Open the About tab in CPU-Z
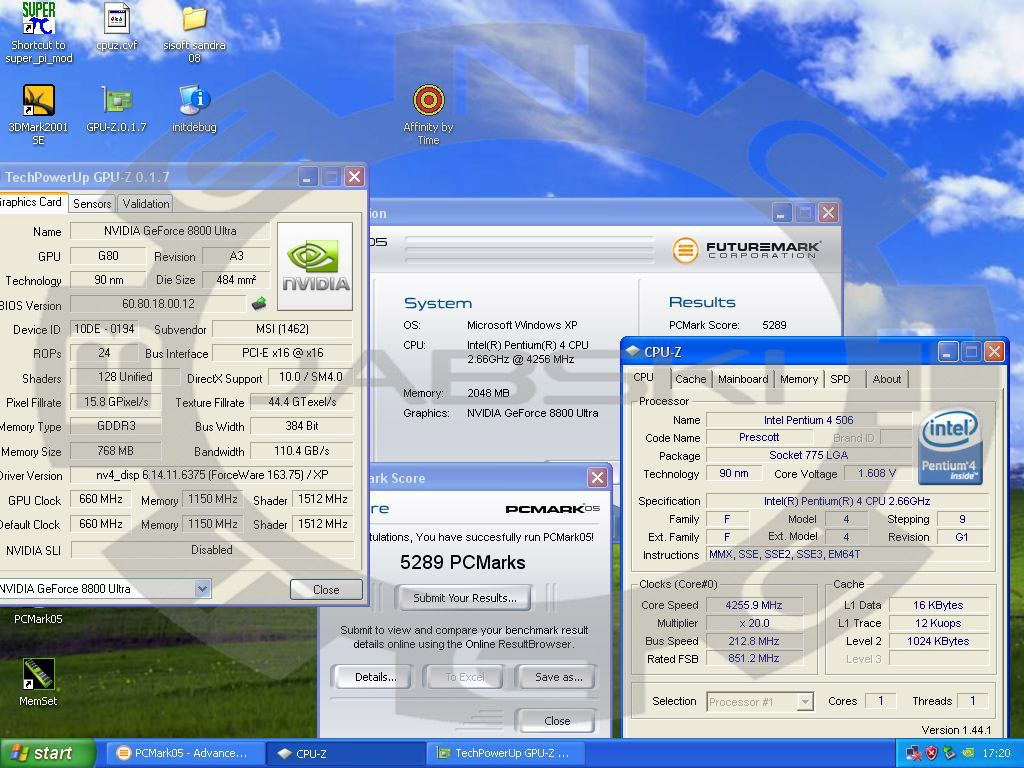Image resolution: width=1024 pixels, height=768 pixels. (x=887, y=379)
